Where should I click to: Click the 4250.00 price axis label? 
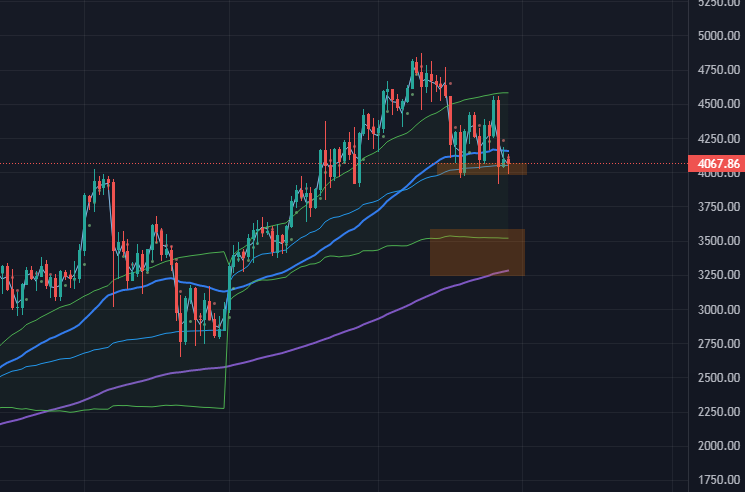[x=719, y=138]
